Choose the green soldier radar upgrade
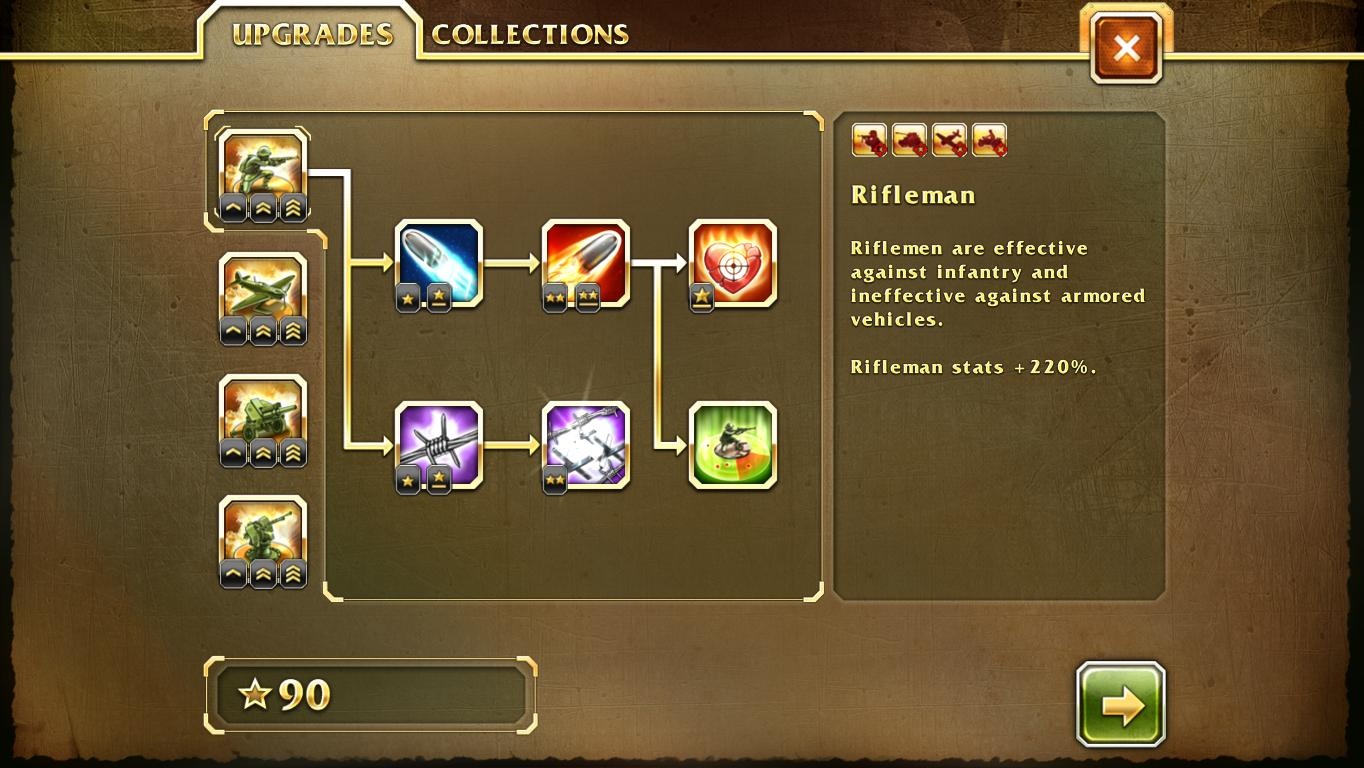The height and width of the screenshot is (768, 1364). 733,445
